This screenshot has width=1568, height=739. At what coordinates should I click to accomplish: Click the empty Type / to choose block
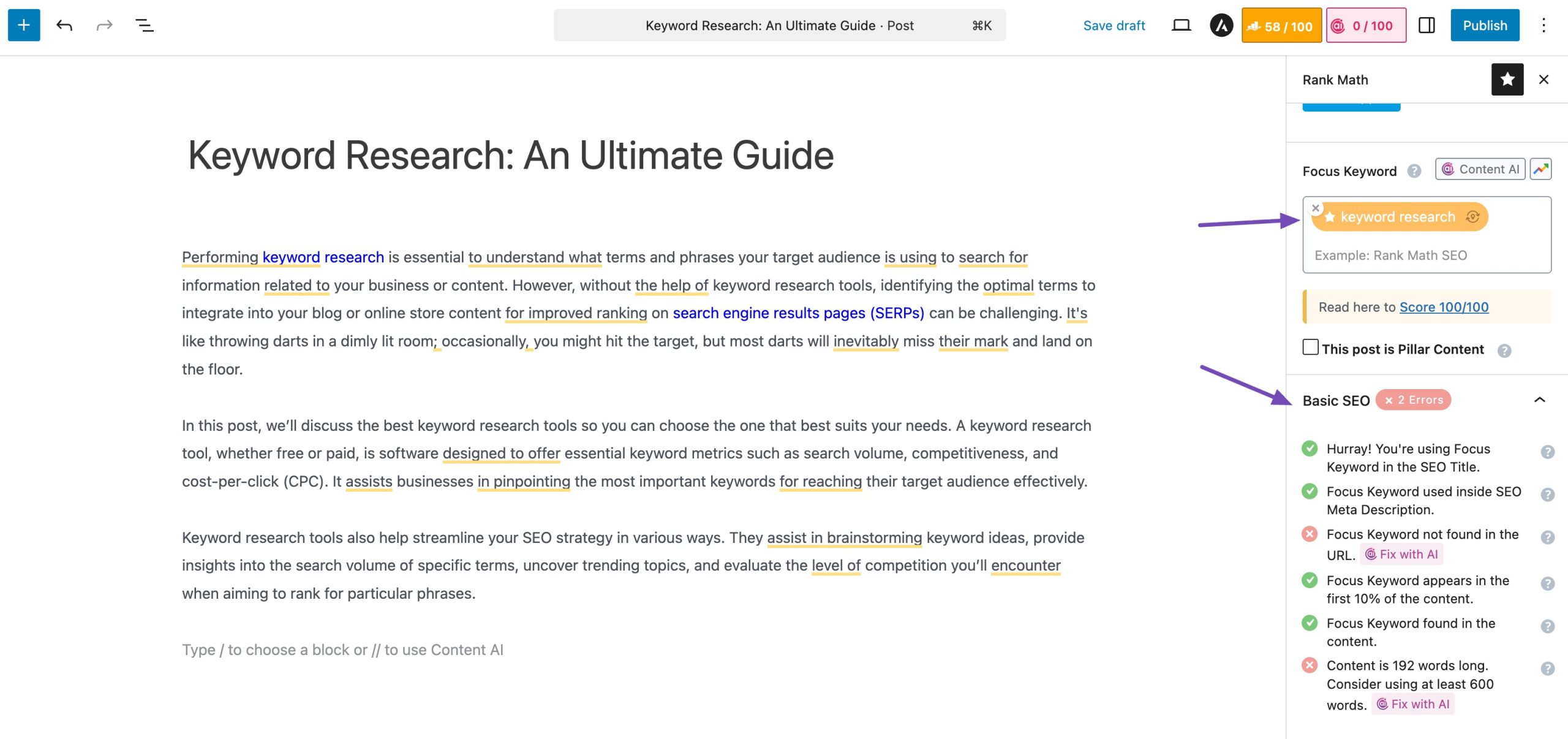[342, 650]
